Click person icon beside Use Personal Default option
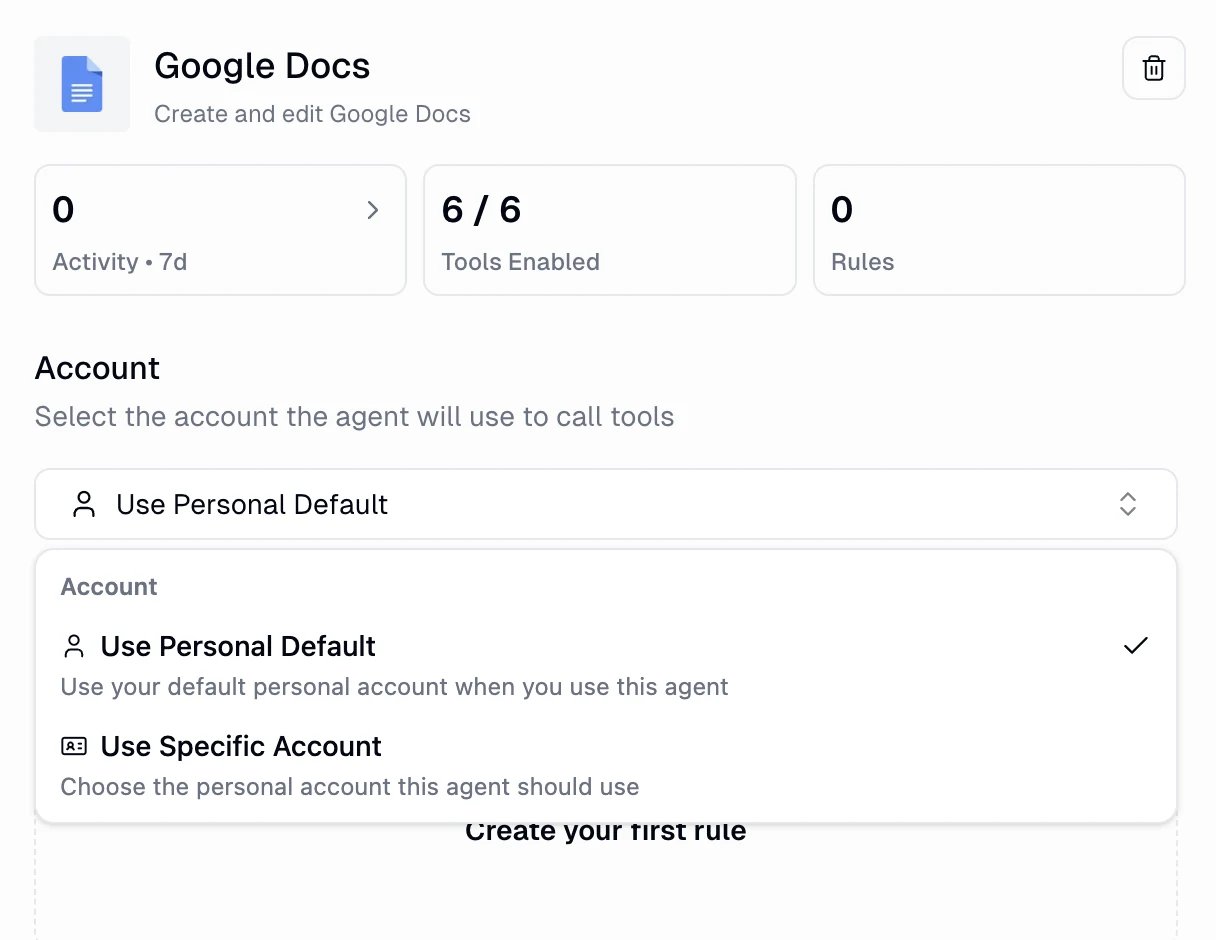Screen dimensions: 1216x940 74,646
